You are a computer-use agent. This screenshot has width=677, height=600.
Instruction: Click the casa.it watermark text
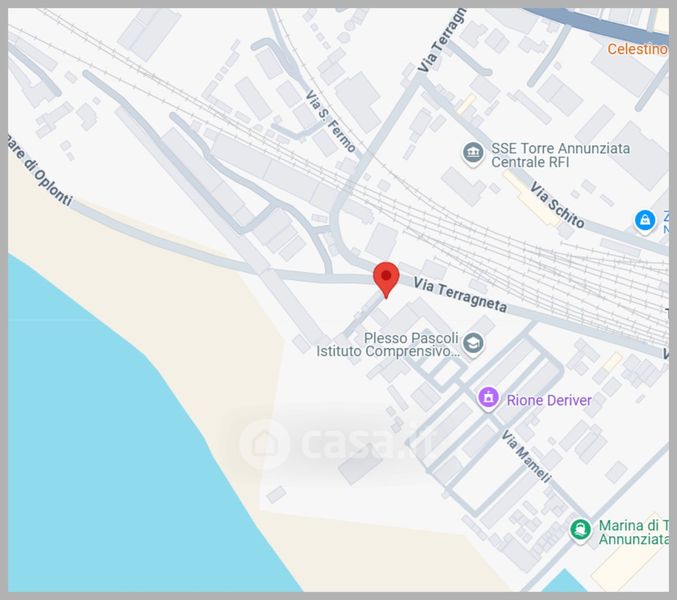363,443
